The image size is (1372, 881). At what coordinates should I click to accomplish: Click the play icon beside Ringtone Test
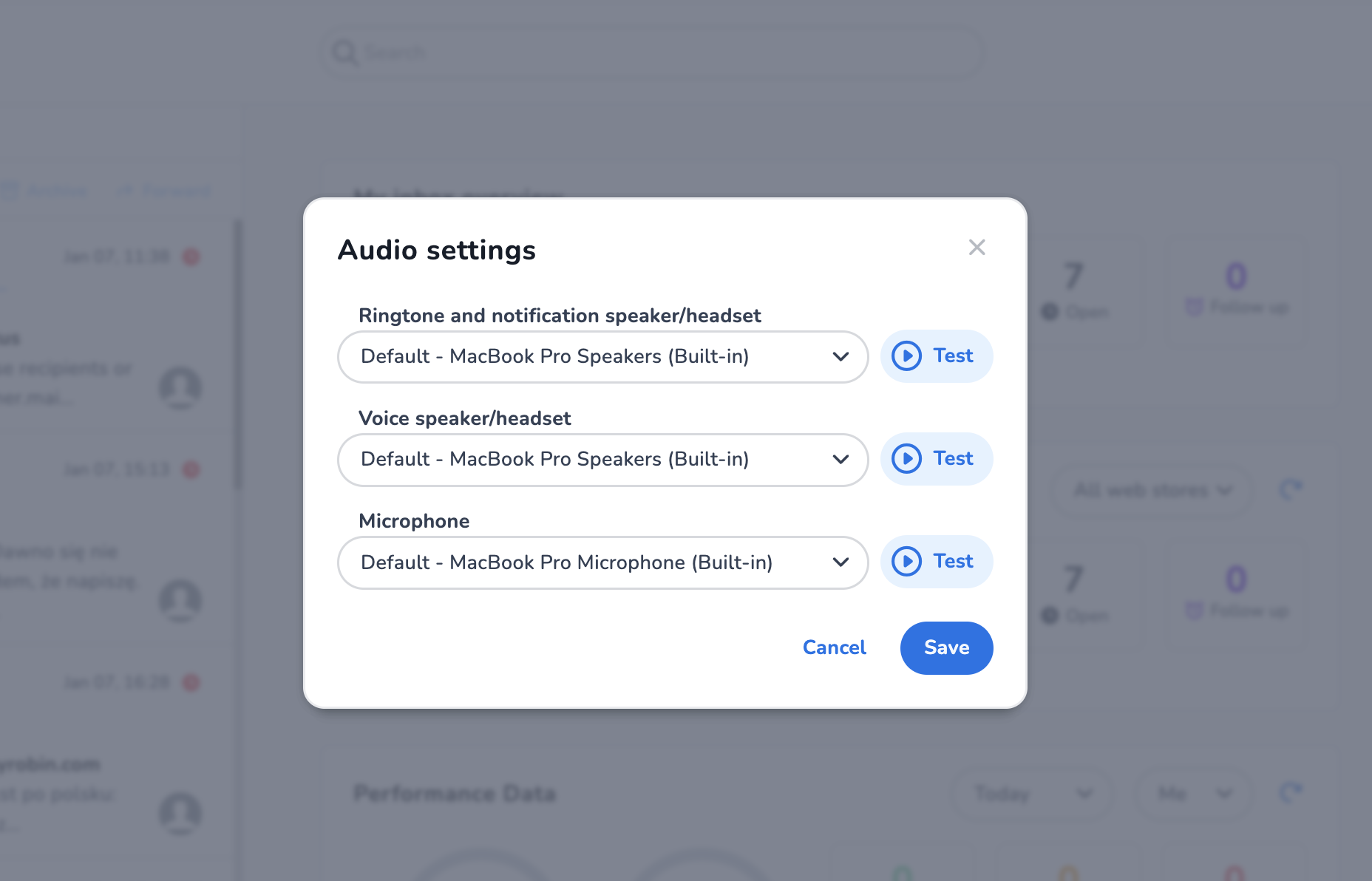(906, 356)
